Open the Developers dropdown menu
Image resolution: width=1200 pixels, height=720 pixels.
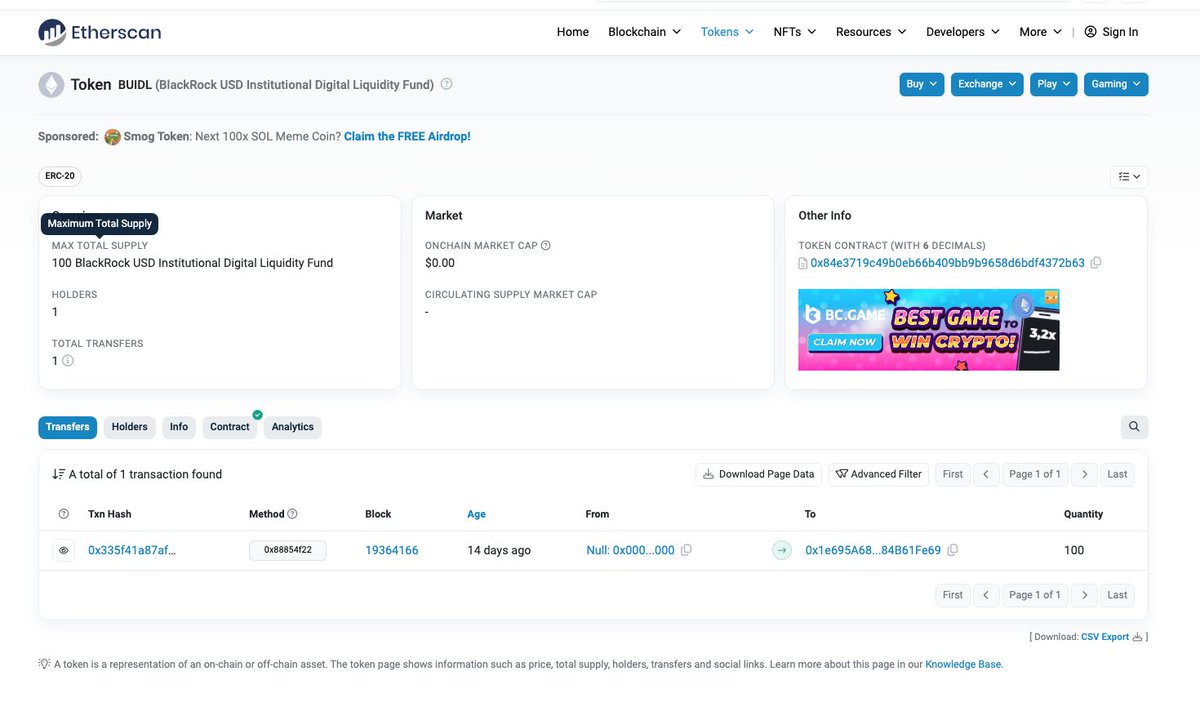tap(963, 32)
